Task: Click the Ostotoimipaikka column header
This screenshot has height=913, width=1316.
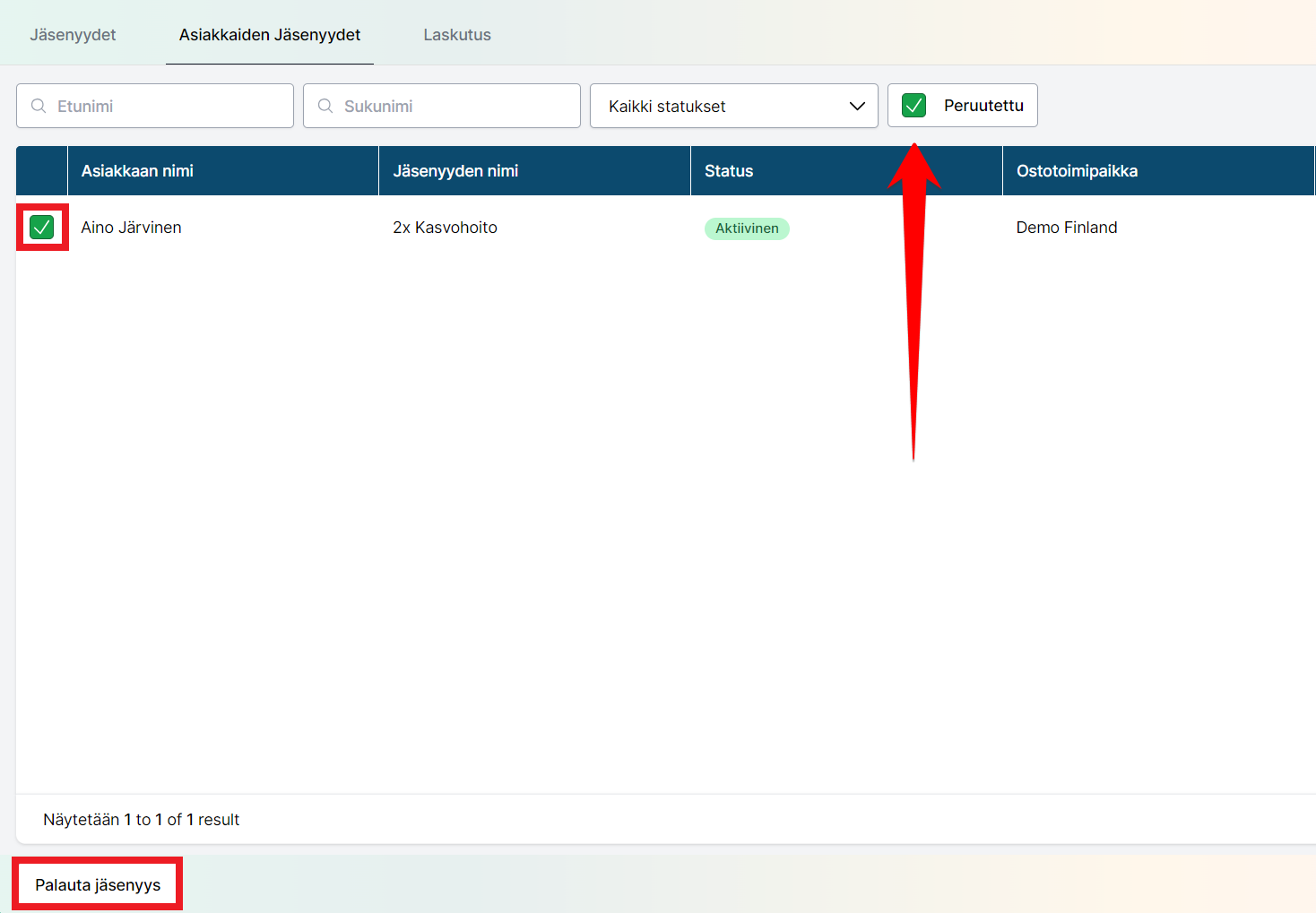Action: click(x=1077, y=171)
